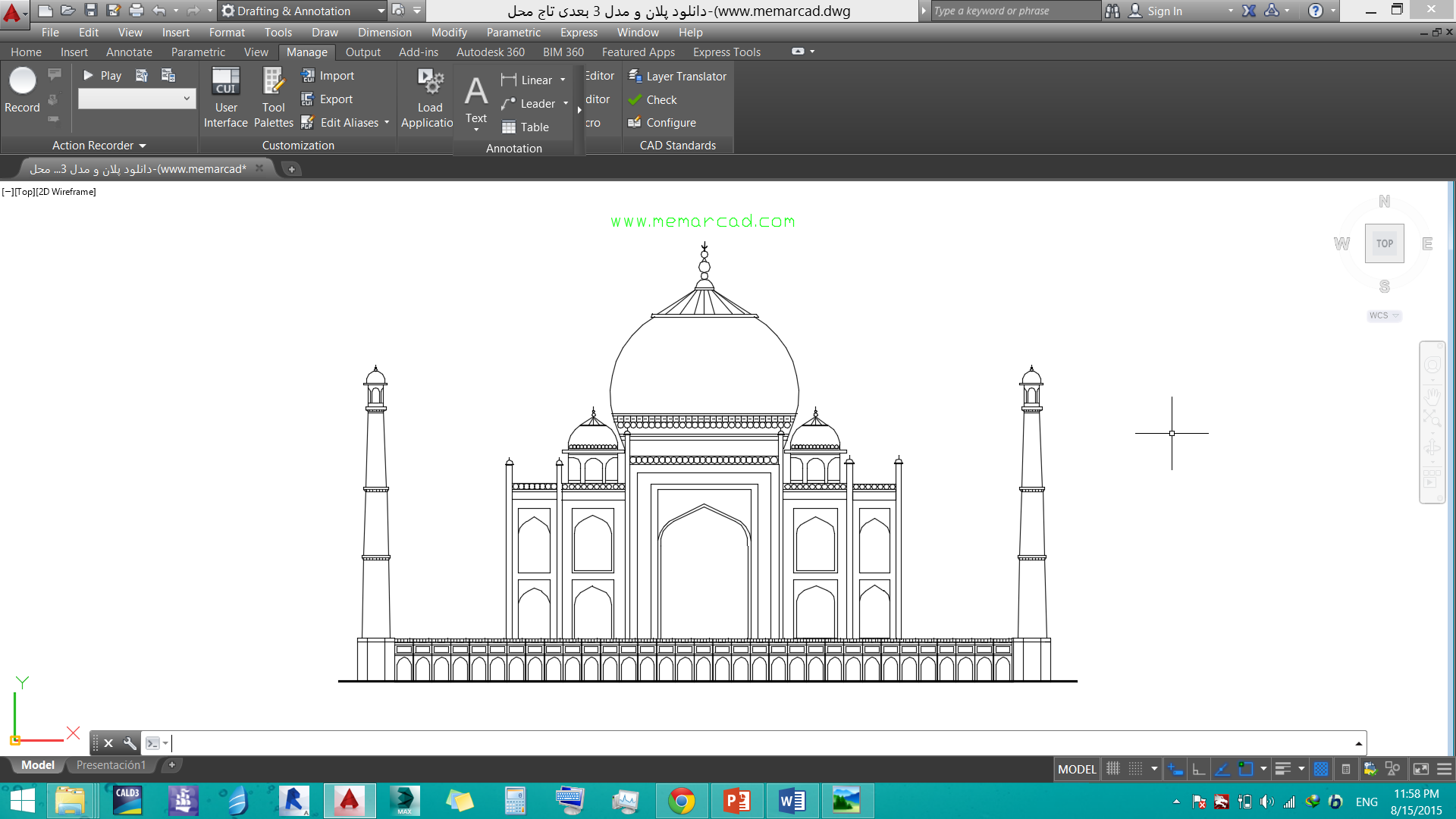Click the TOP face of the ViewCube
Screen dimensions: 1456x819
tap(1385, 243)
